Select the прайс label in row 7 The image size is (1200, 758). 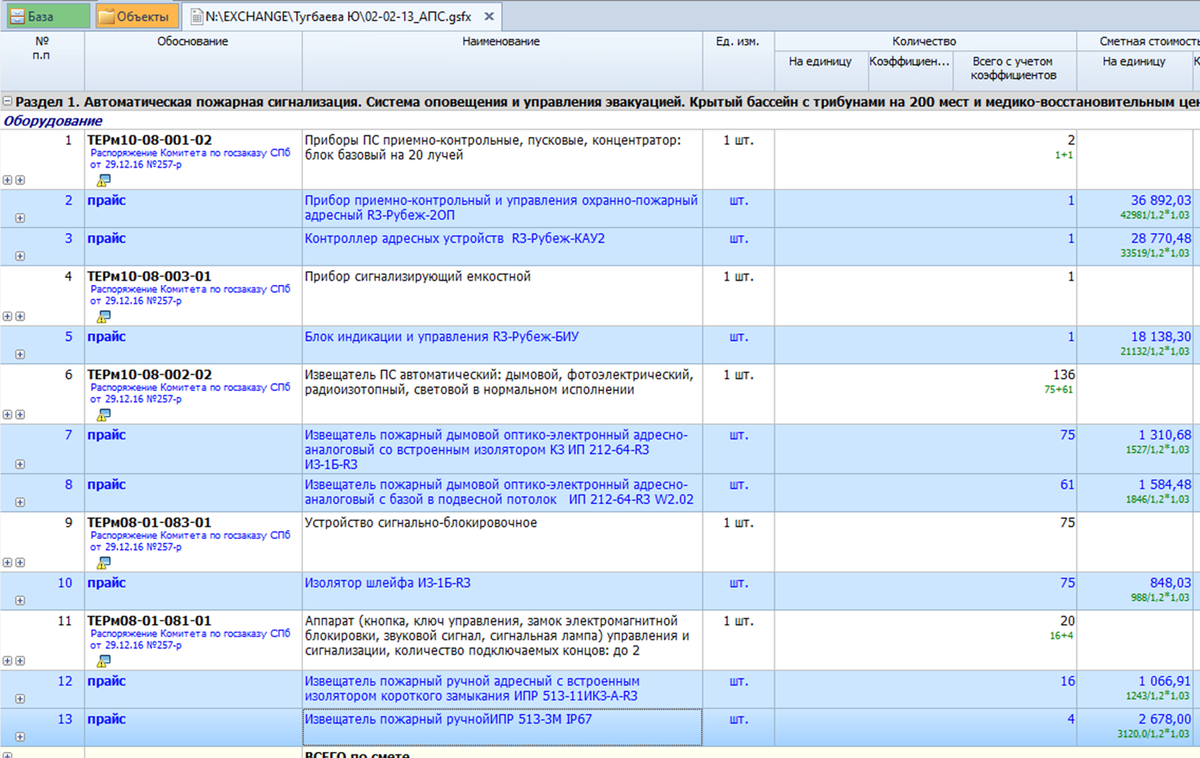click(x=106, y=435)
